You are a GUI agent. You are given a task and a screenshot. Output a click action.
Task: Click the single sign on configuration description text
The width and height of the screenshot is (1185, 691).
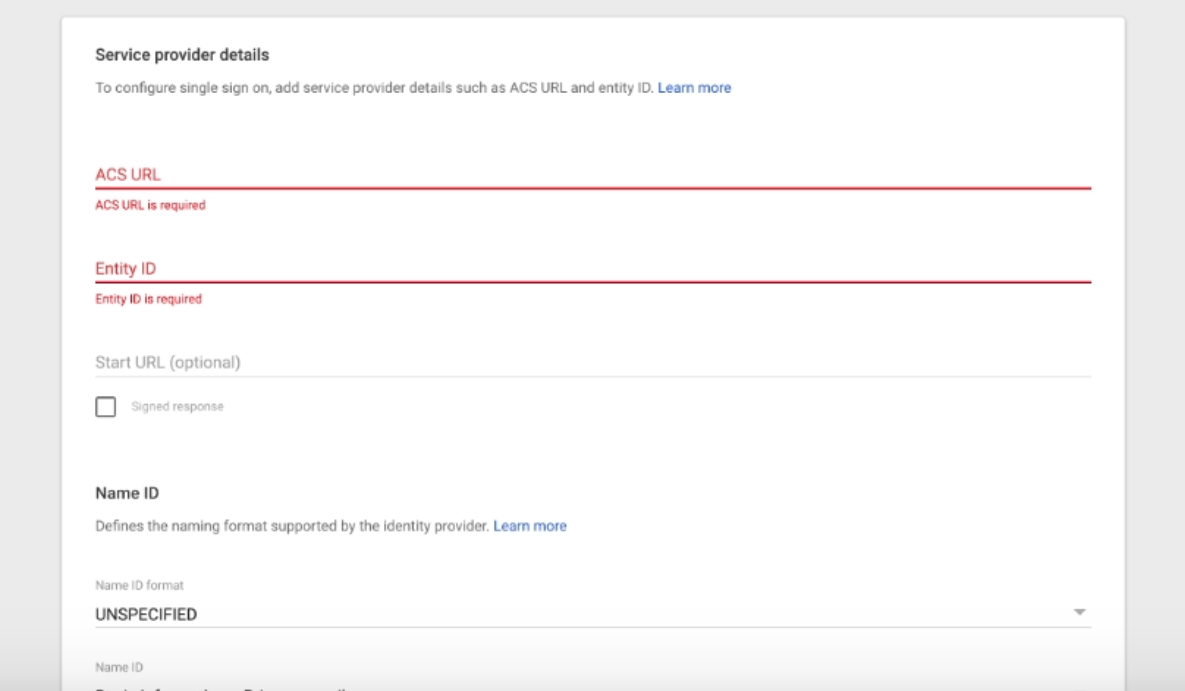(374, 88)
